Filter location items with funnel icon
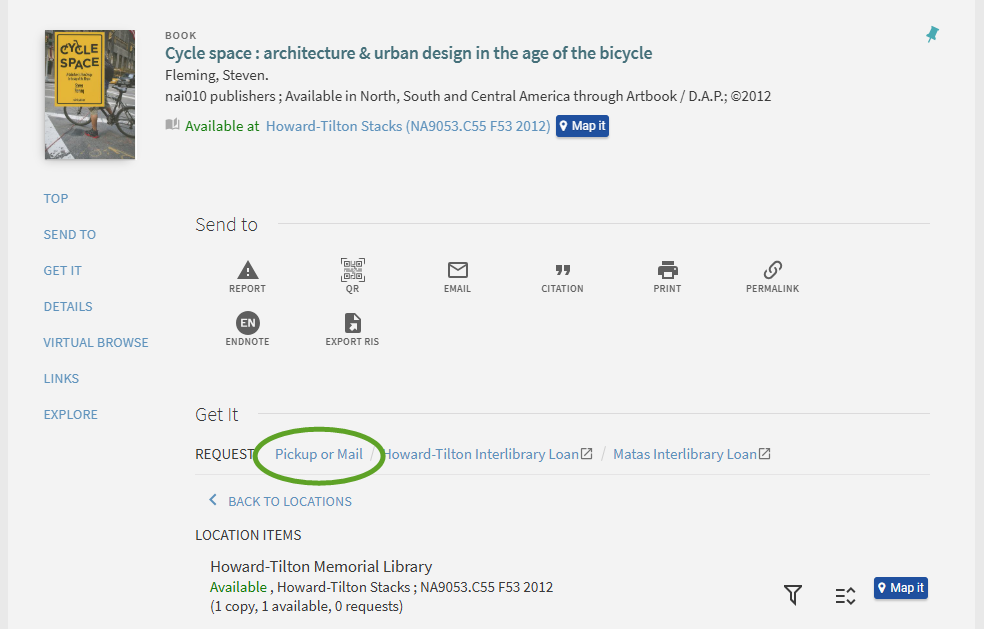Screen dimensions: 984x629 coord(793,595)
